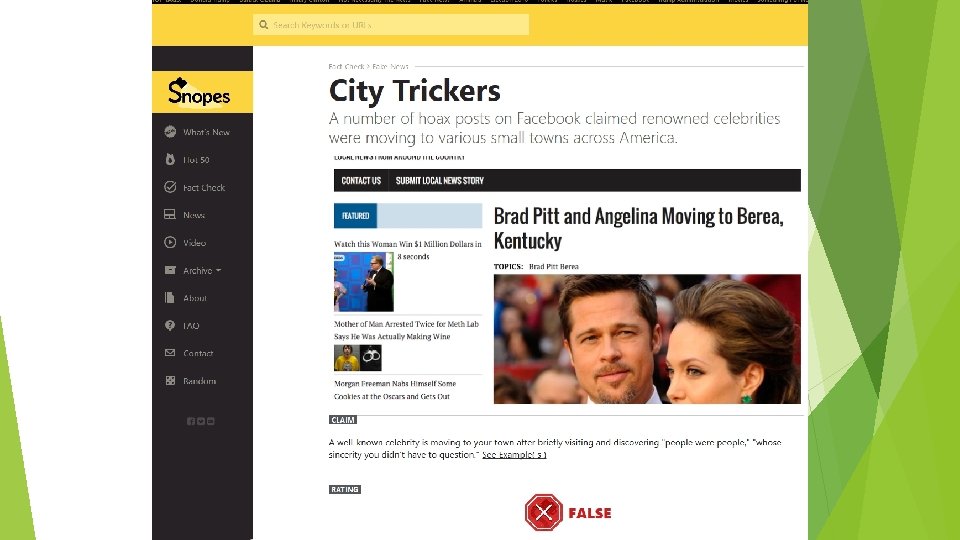
Task: Click the Snopes logo
Action: click(200, 92)
